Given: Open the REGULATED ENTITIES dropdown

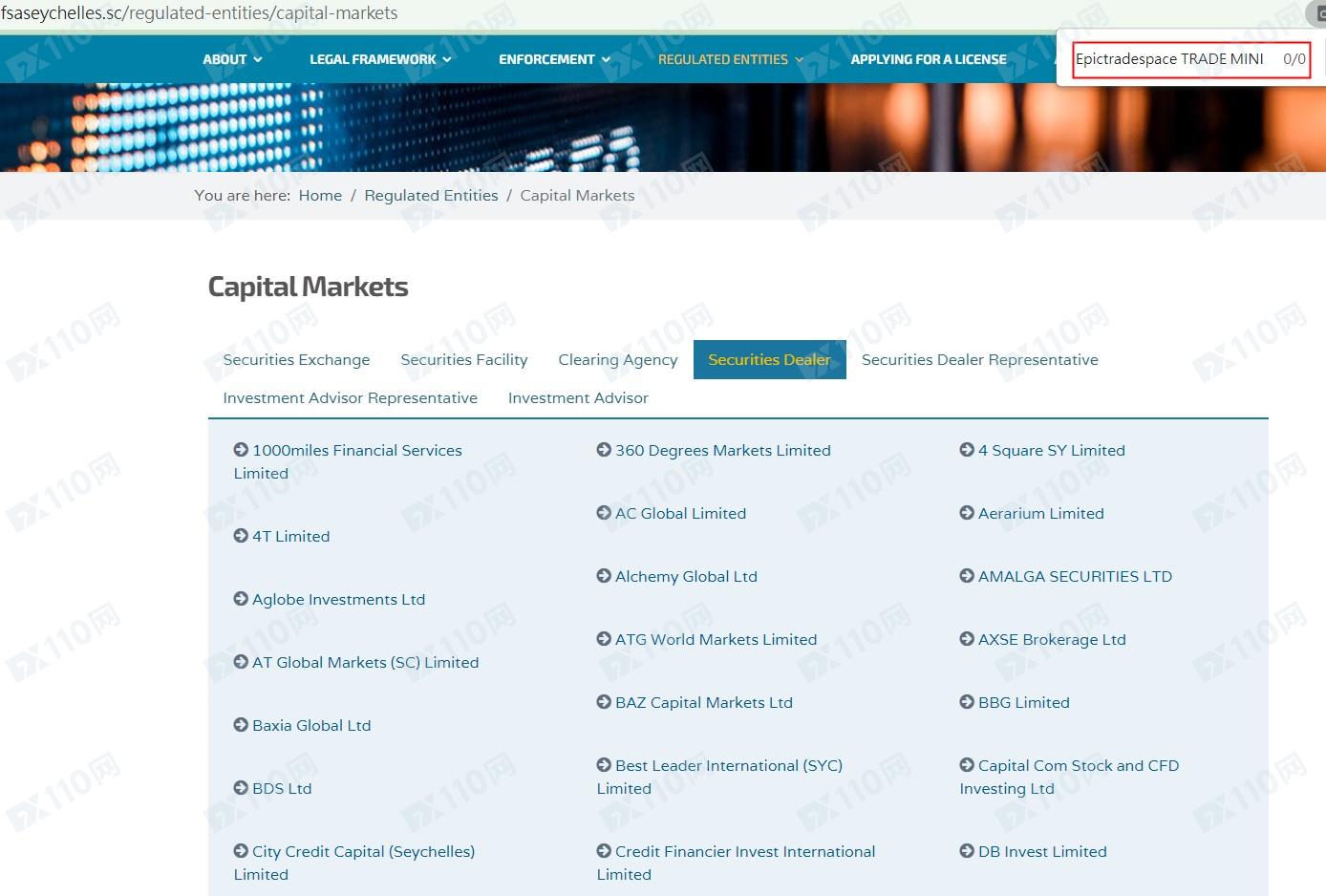Looking at the screenshot, I should 730,59.
